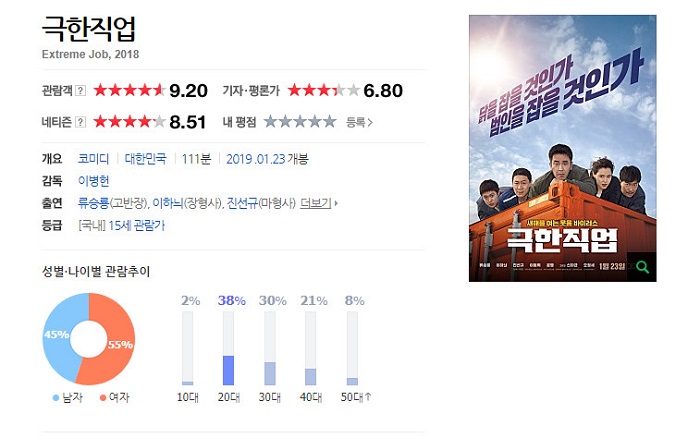Viewport: 700px width, 438px height.
Task: Click the help icon next to 관람객
Action: coord(80,91)
